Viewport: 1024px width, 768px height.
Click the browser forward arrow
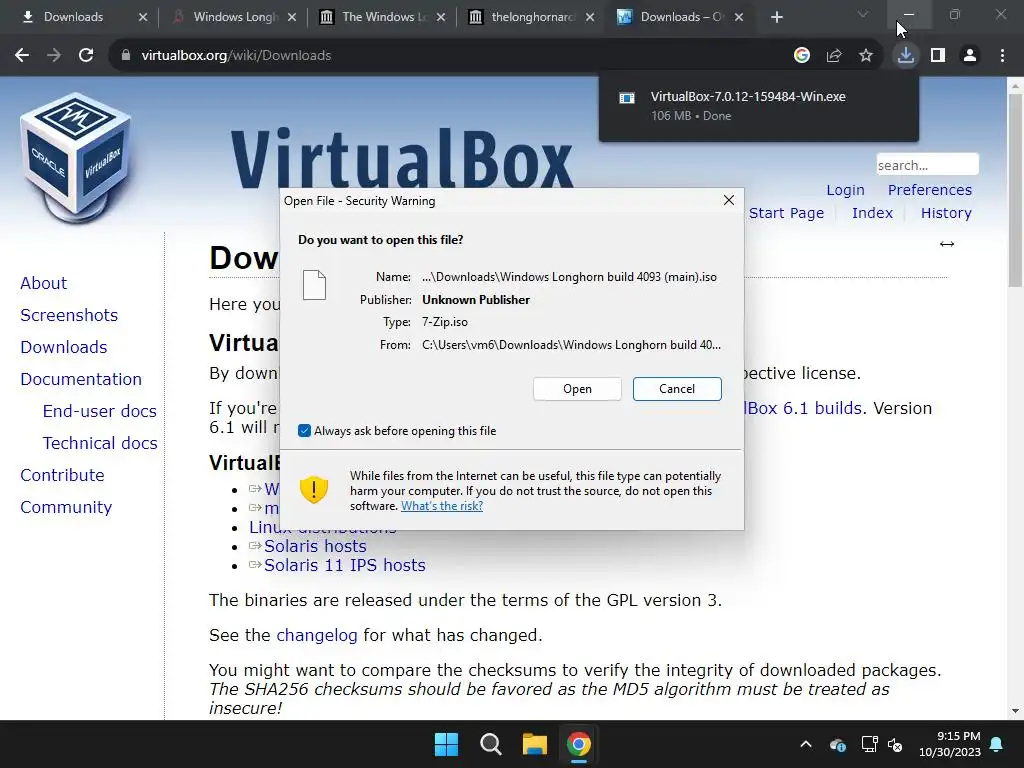click(54, 56)
